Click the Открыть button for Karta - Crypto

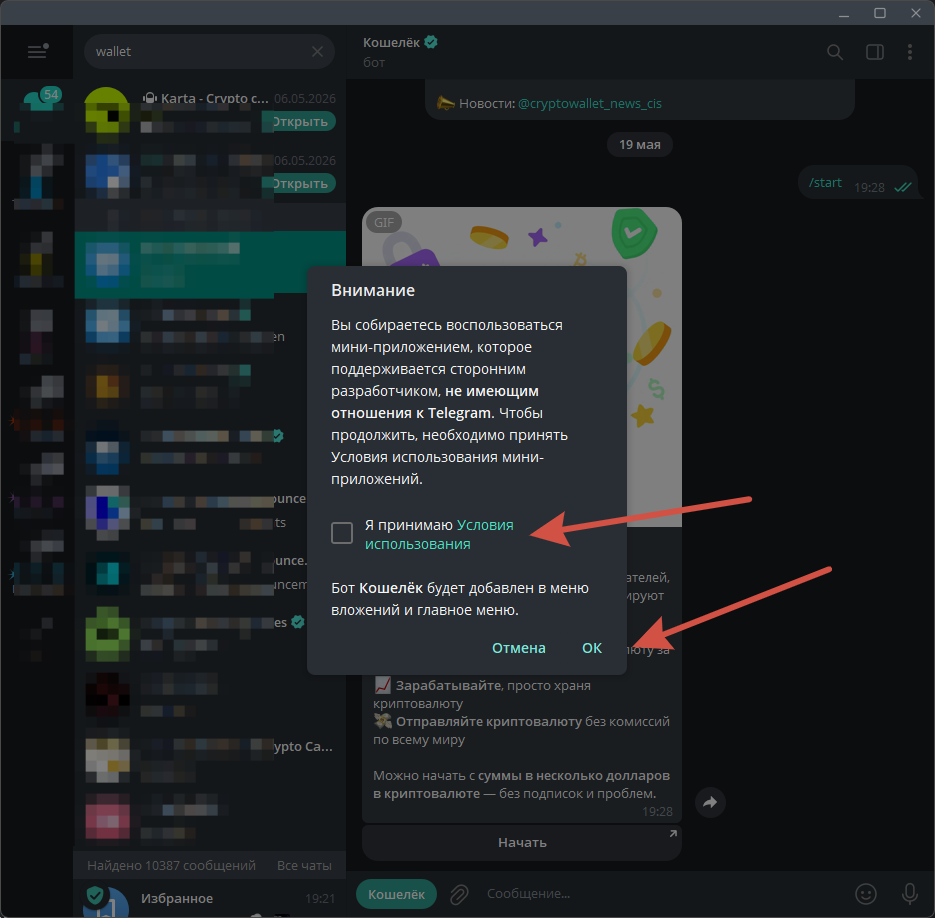pyautogui.click(x=300, y=122)
